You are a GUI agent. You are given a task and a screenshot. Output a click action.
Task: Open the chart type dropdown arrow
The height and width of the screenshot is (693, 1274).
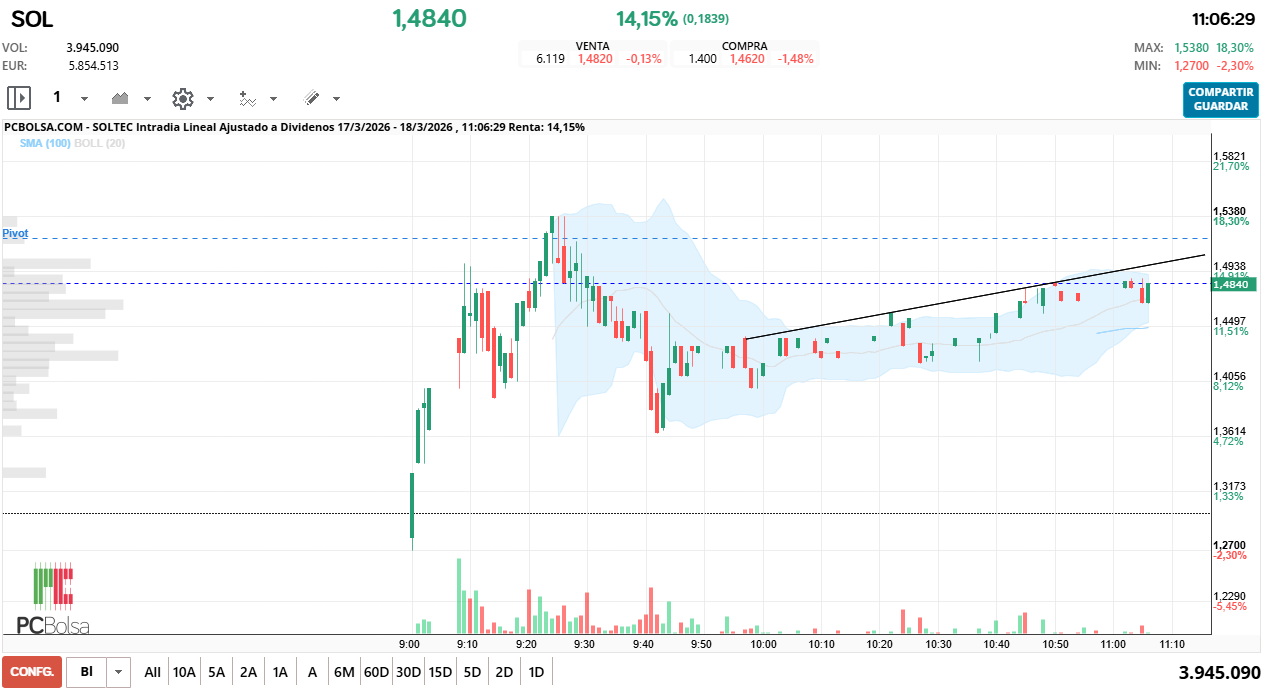pos(147,99)
